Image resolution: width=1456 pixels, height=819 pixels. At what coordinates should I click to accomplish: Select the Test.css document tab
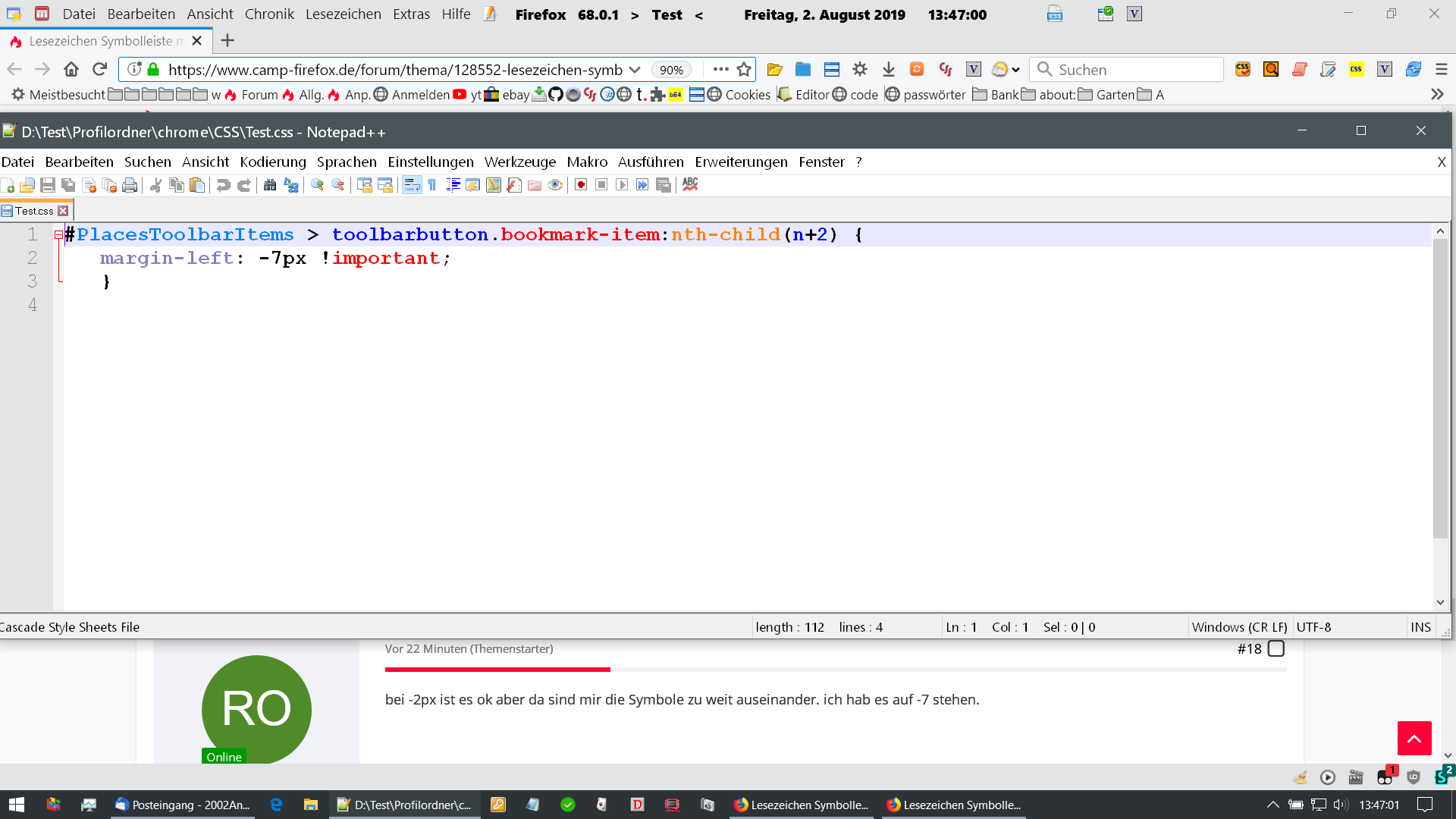click(x=33, y=211)
